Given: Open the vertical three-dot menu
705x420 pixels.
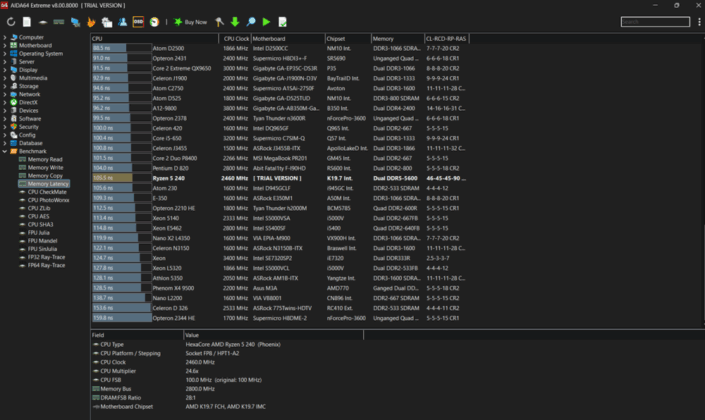Looking at the screenshot, I should pyautogui.click(x=699, y=22).
